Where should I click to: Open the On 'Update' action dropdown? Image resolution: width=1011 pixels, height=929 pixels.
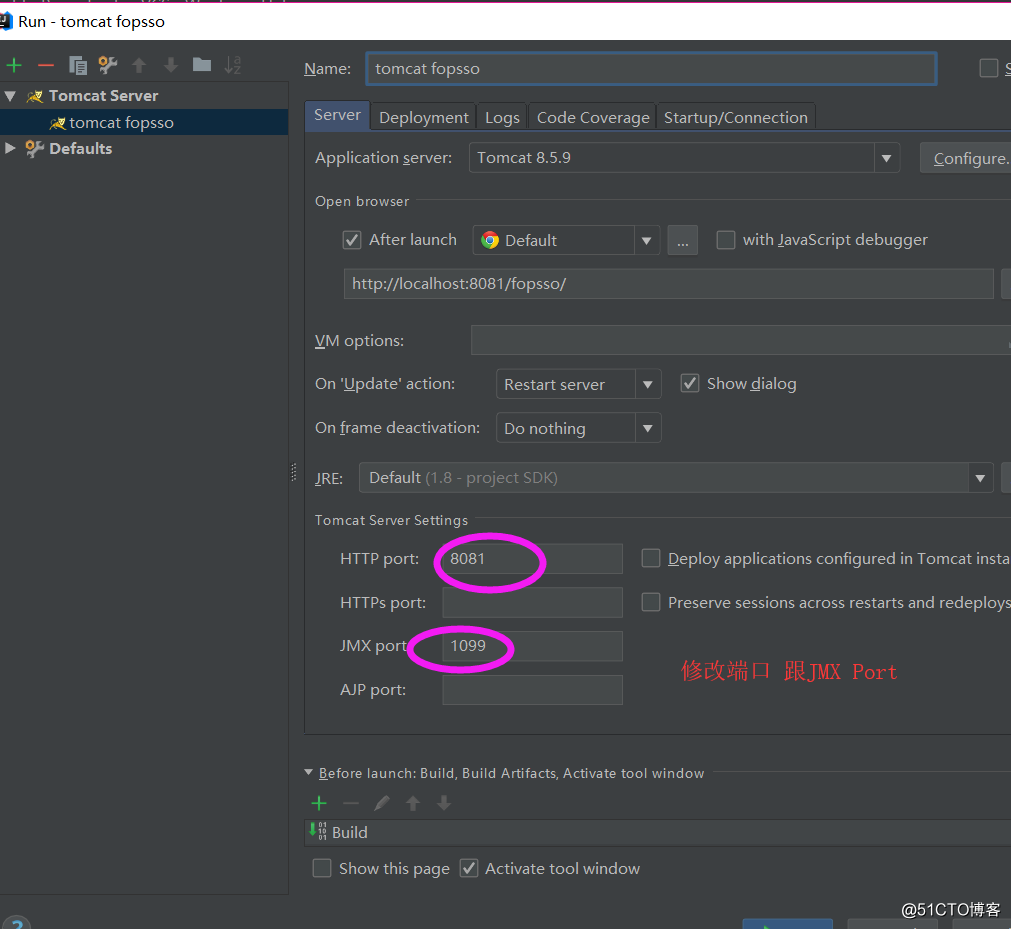tap(648, 384)
